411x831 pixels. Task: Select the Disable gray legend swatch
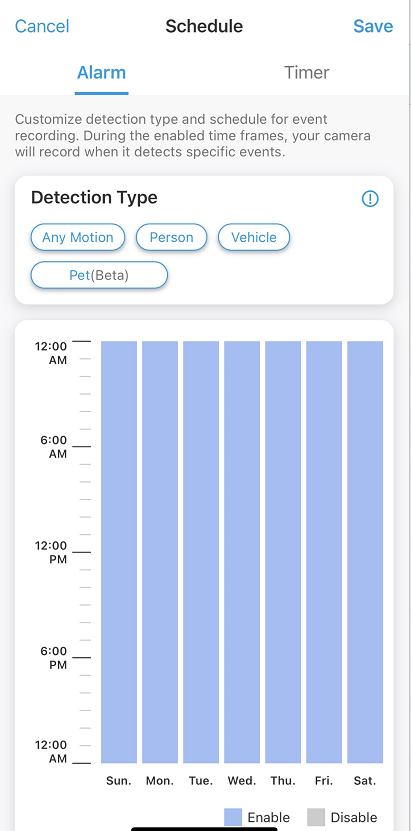(x=316, y=817)
